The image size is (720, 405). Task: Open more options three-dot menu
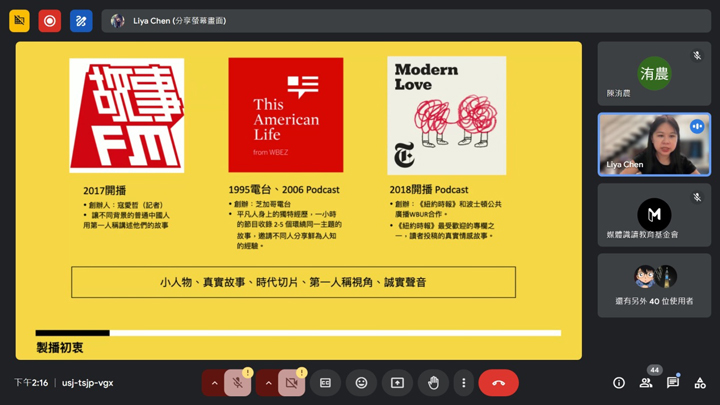tap(464, 382)
